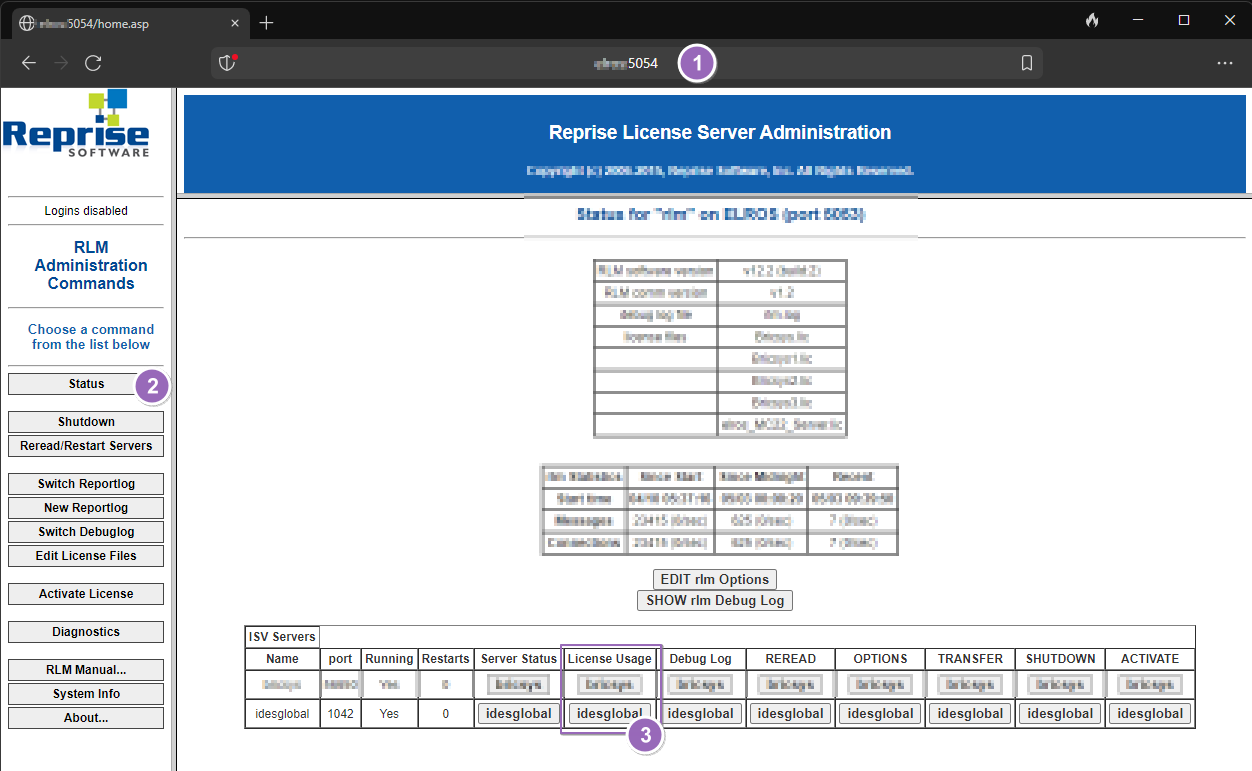Click the tracking protection shield icon
Viewport: 1252px width, 771px height.
click(227, 62)
